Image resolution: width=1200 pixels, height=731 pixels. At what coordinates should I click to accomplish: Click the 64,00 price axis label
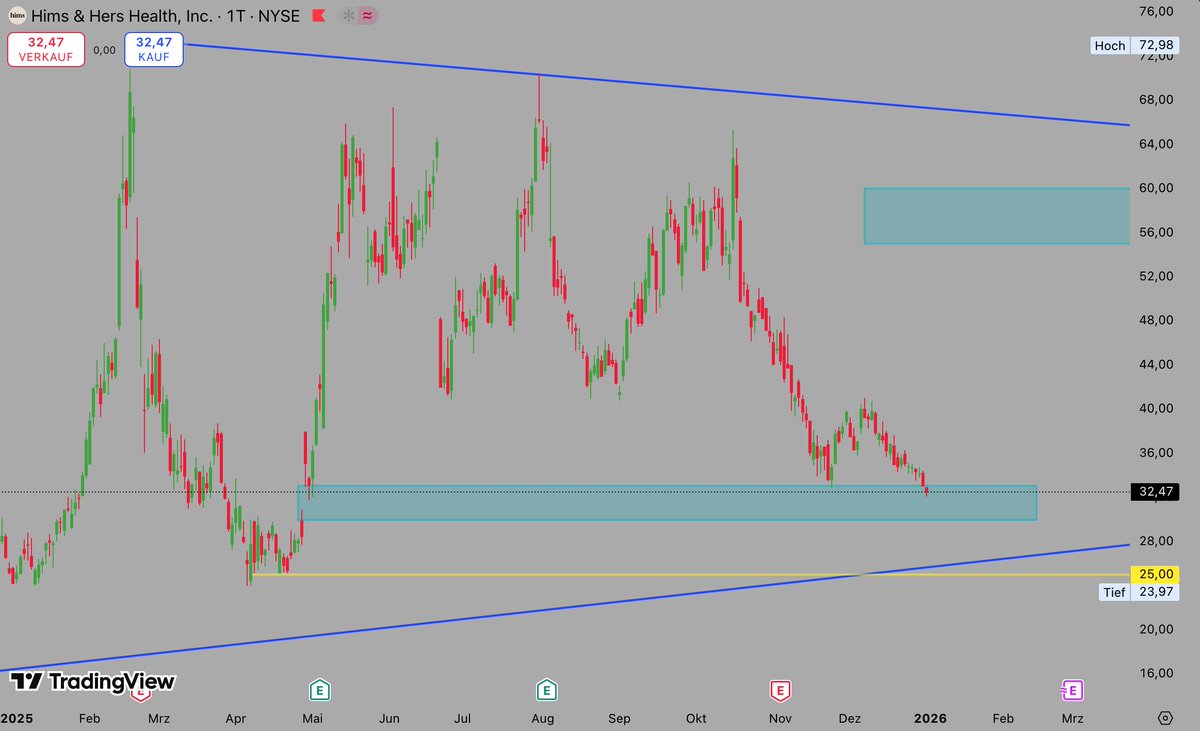(x=1155, y=143)
